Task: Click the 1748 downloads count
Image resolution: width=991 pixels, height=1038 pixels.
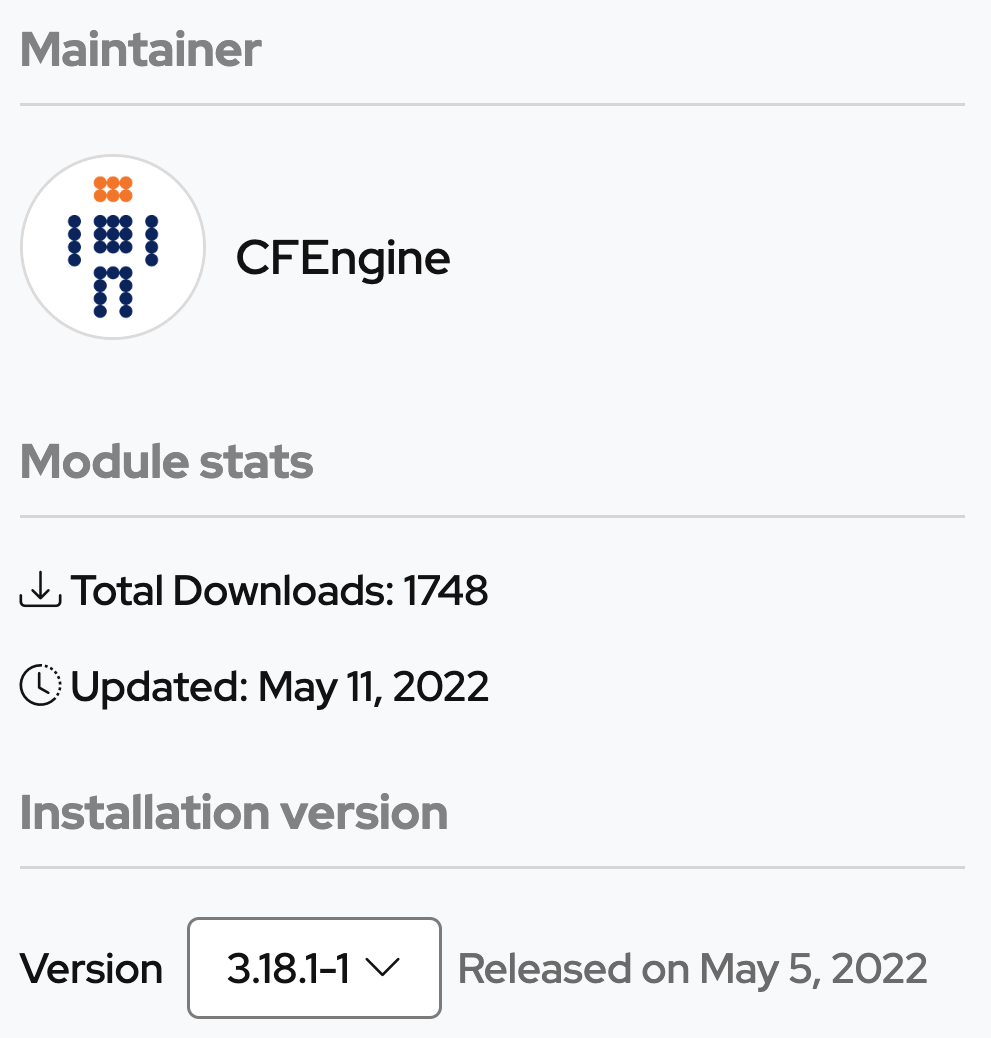Action: tap(446, 590)
